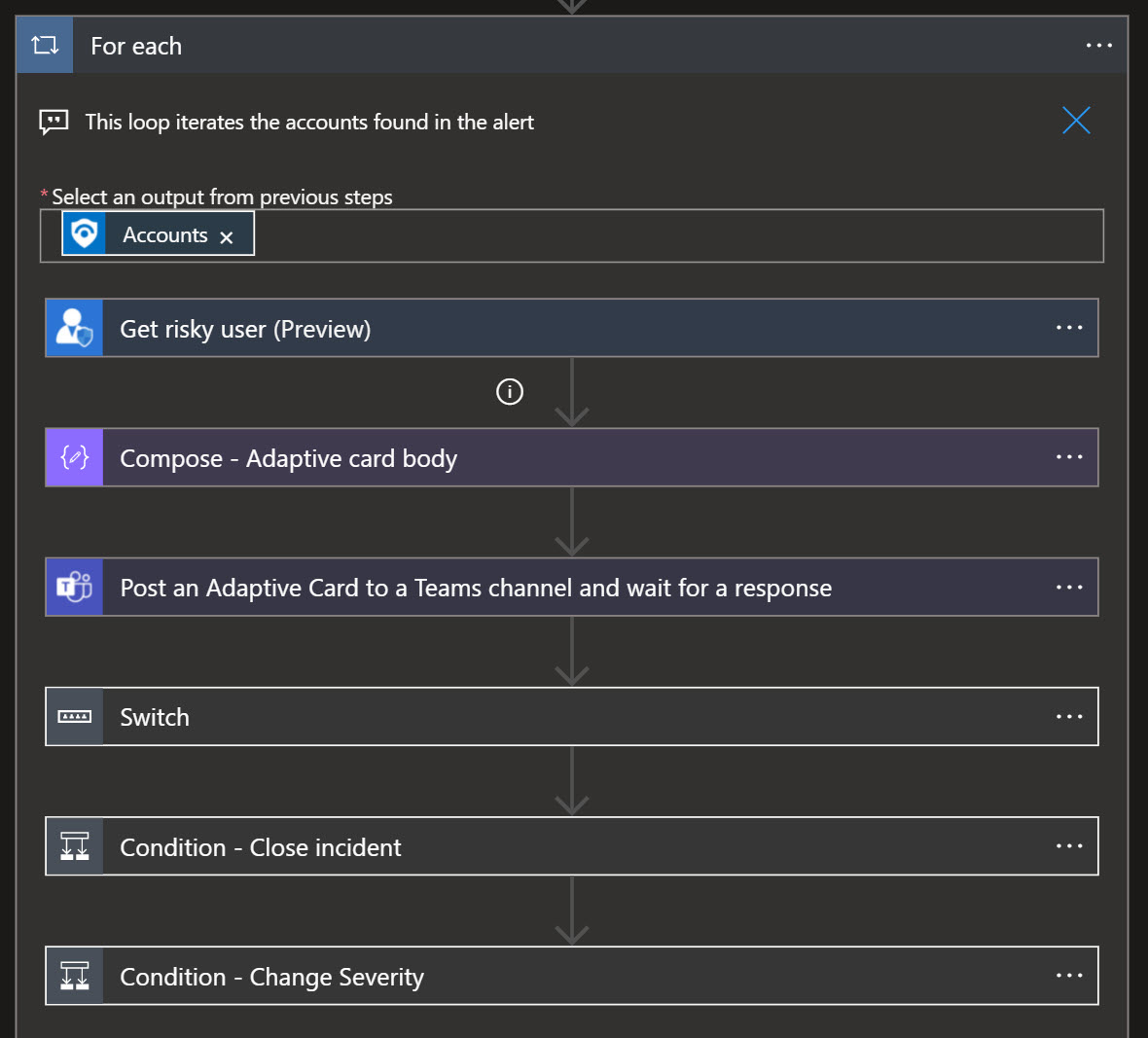The height and width of the screenshot is (1038, 1148).
Task: Dismiss the loop comment with the X
Action: [x=1075, y=121]
